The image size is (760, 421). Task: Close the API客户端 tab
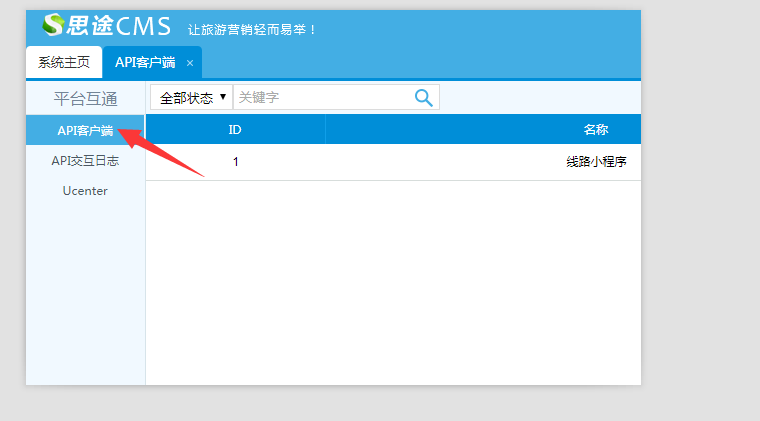coord(190,63)
